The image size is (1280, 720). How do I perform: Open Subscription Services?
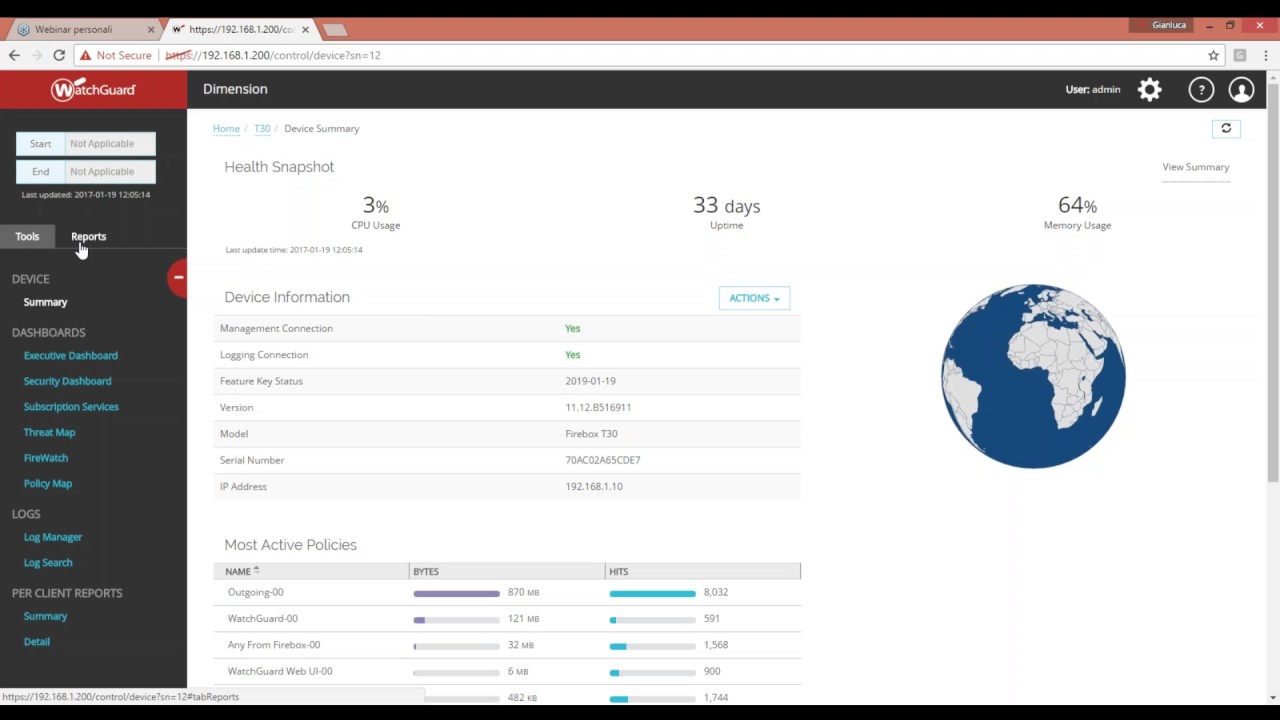tap(71, 407)
